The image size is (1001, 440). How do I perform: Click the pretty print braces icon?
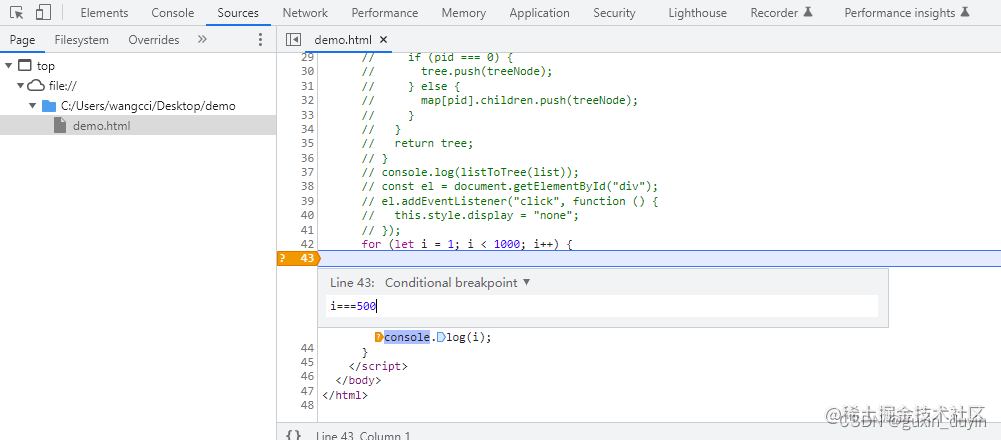pos(294,436)
